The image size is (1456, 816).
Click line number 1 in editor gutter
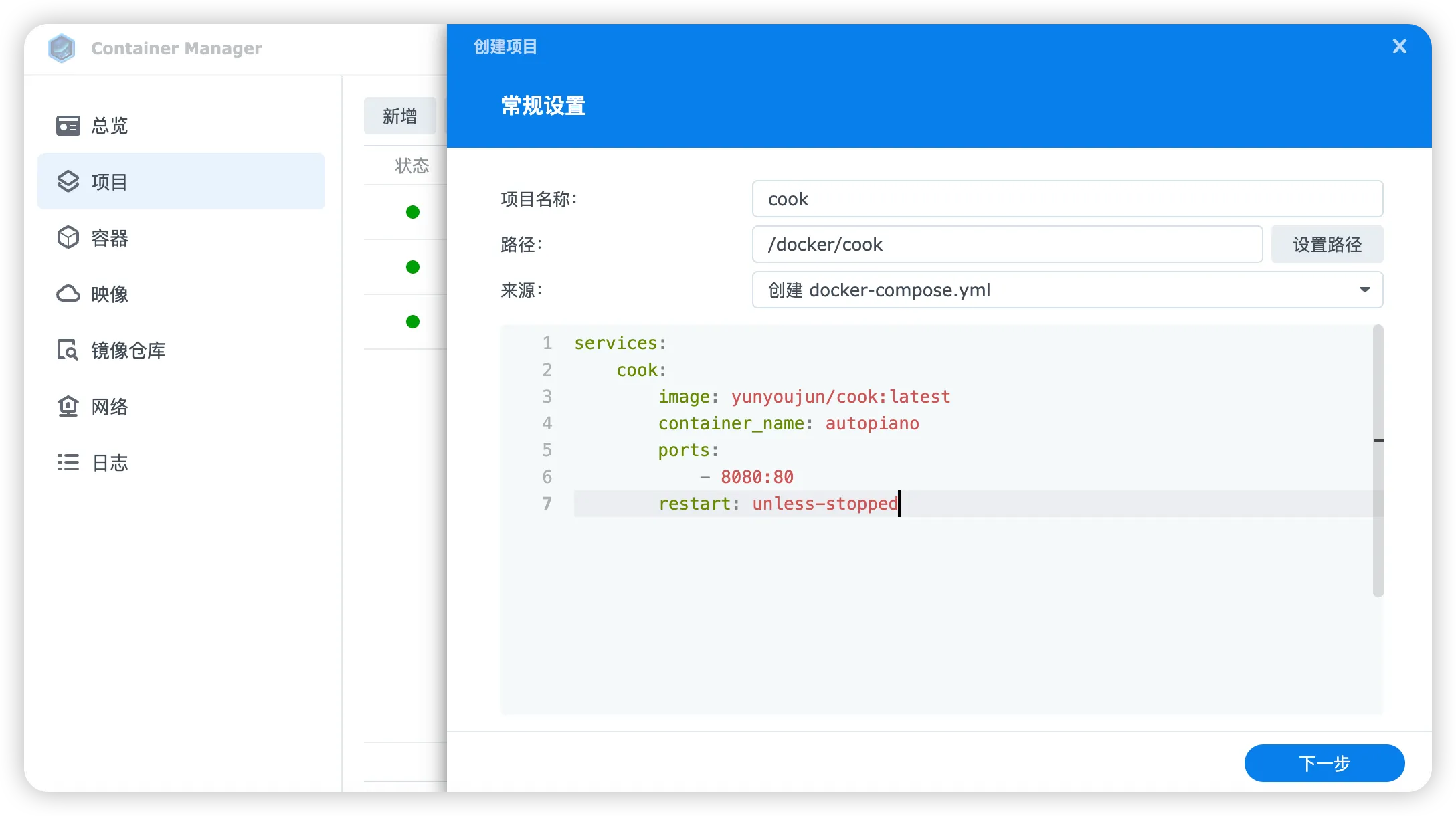coord(547,343)
